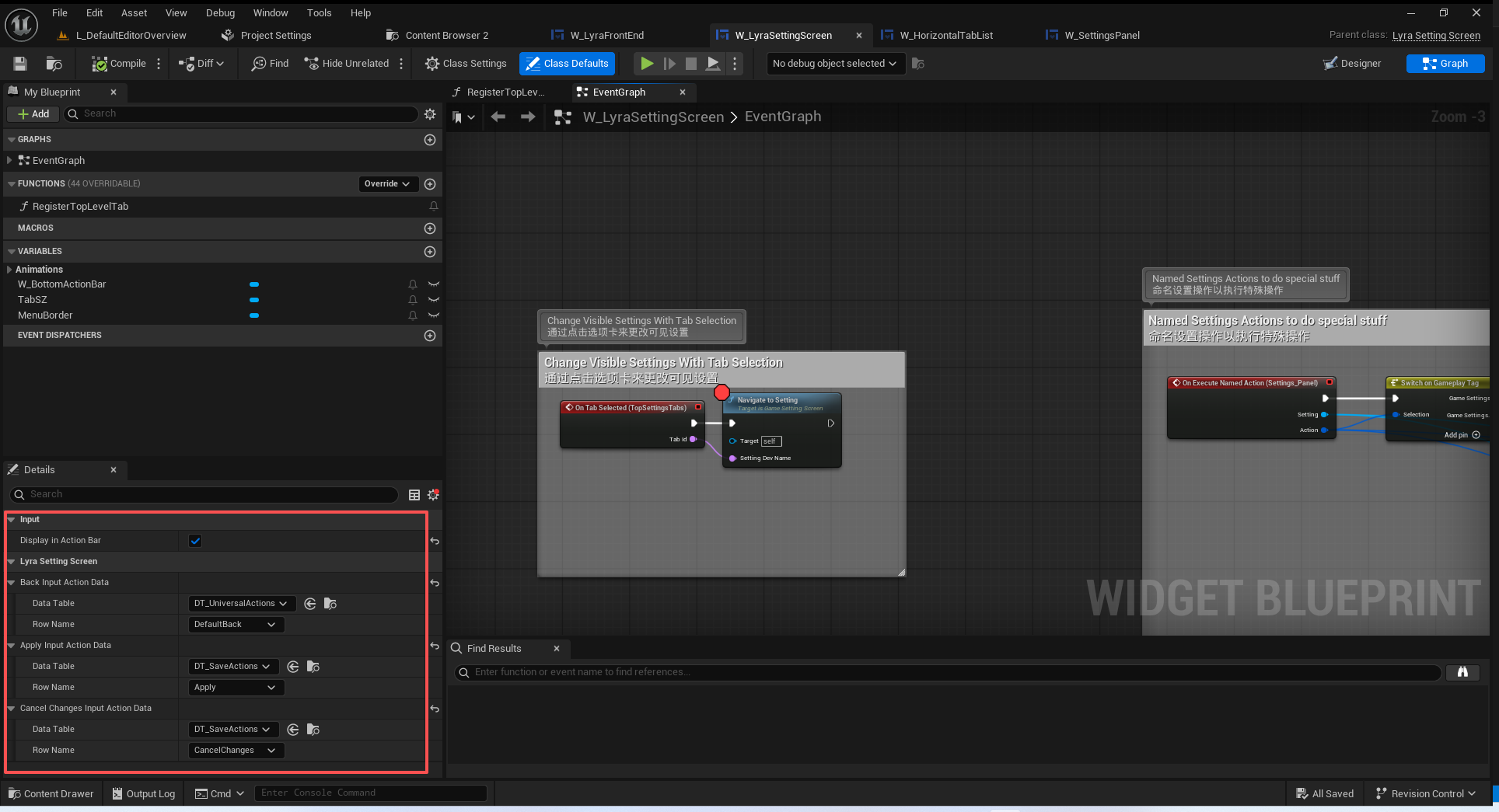Screen dimensions: 1499x812
Task: Browse to DT_UniversalActions in Content Browser
Action: tap(330, 604)
